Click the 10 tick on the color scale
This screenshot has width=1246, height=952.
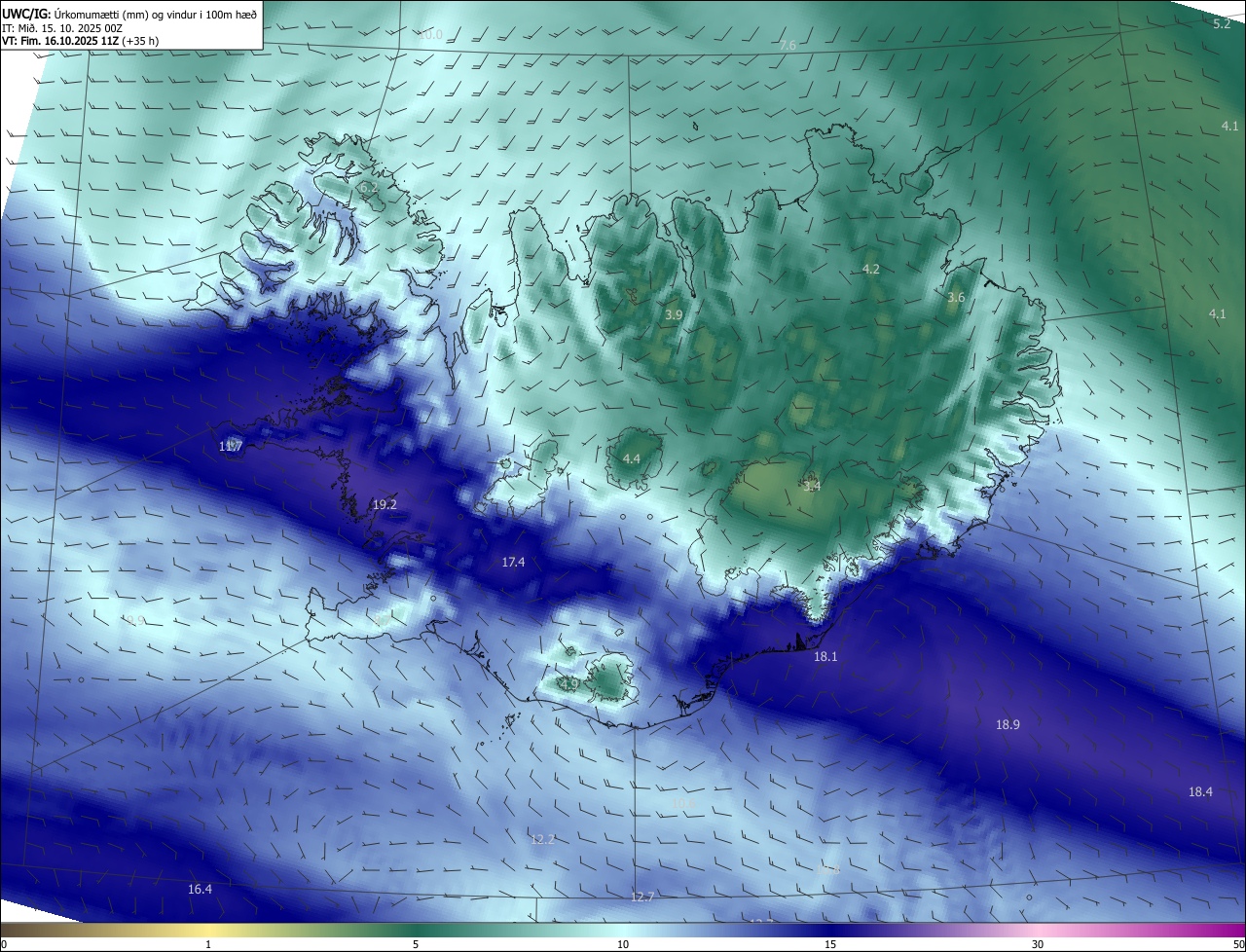click(623, 944)
